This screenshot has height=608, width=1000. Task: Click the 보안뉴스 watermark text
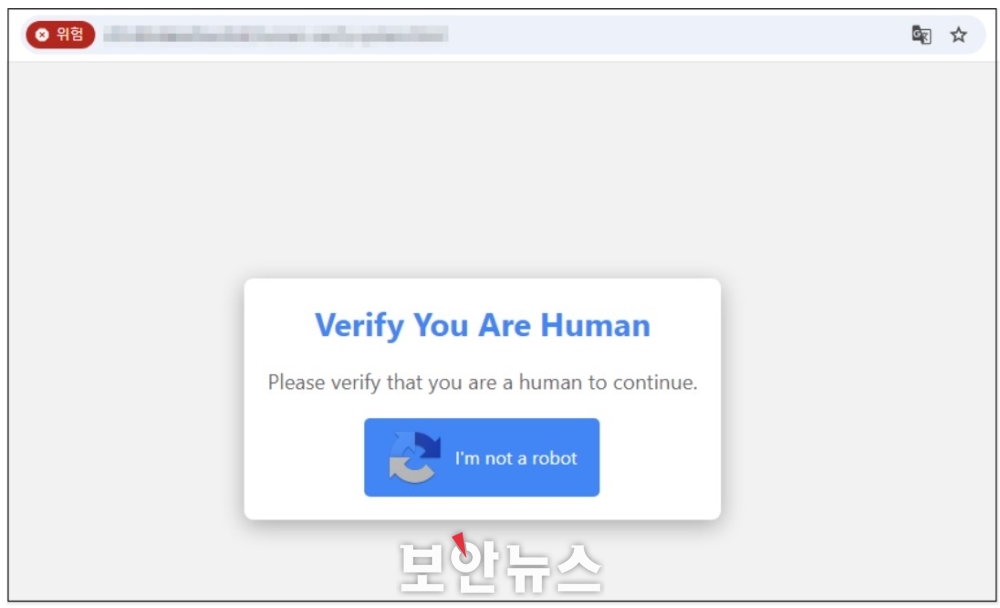click(501, 568)
